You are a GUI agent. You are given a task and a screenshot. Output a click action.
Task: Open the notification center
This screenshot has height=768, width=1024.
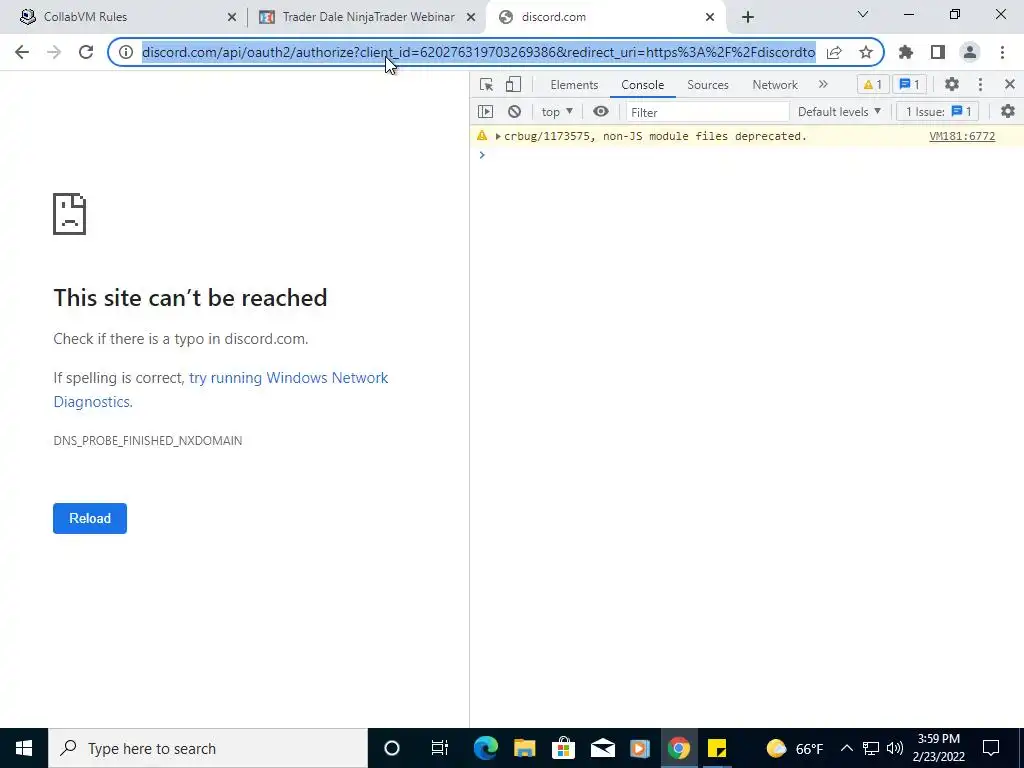point(991,748)
